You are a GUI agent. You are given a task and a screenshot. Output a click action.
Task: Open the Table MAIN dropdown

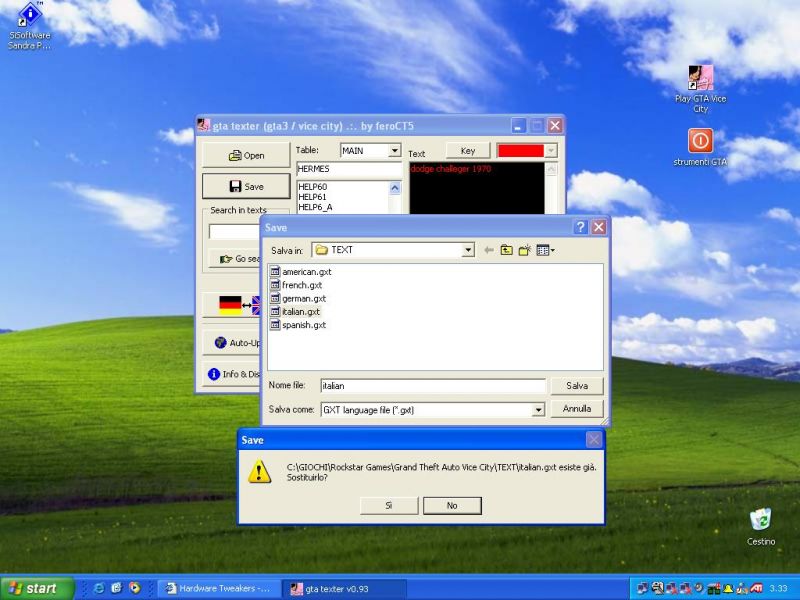[x=394, y=151]
